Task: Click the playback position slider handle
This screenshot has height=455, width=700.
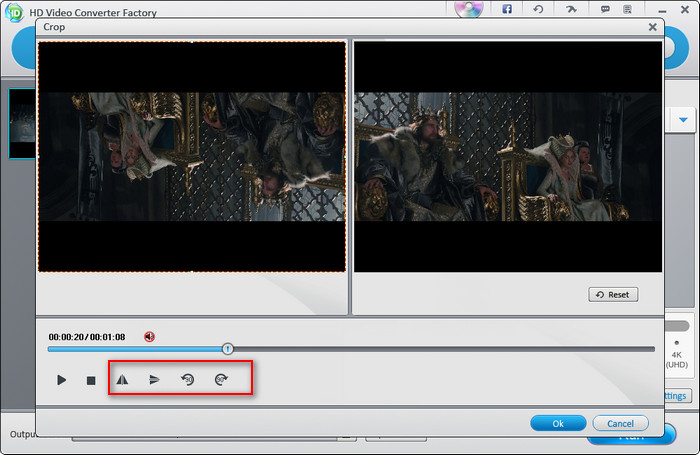Action: (228, 349)
